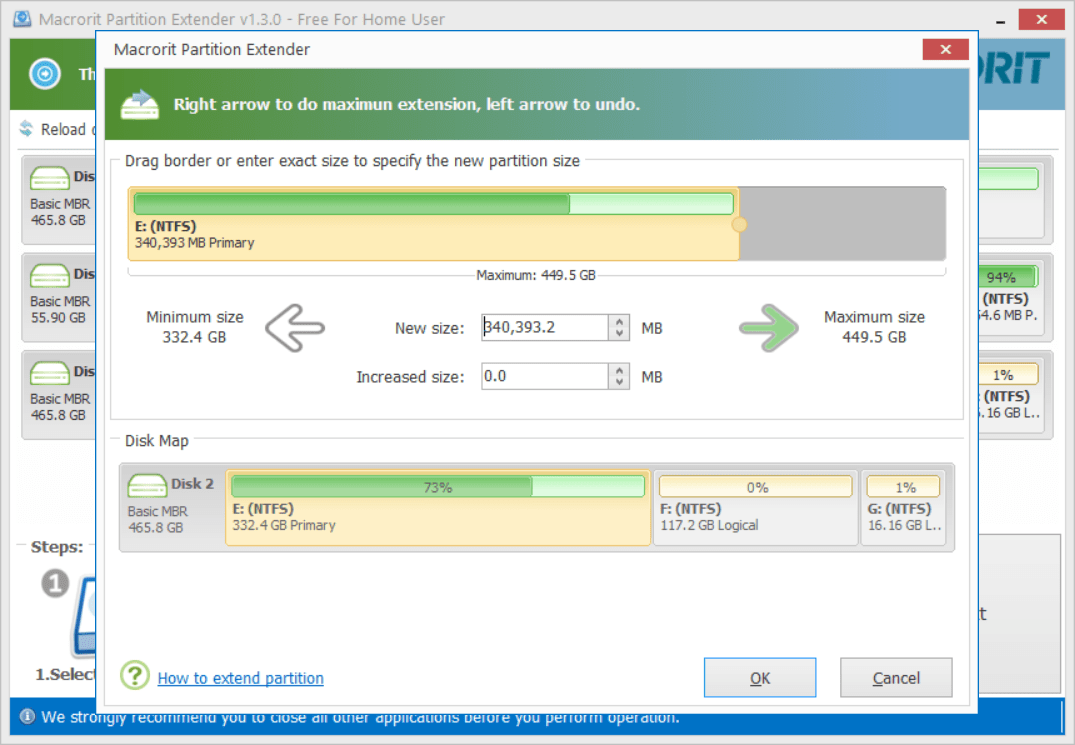Confirm with the OK button
The width and height of the screenshot is (1075, 745).
click(x=760, y=678)
